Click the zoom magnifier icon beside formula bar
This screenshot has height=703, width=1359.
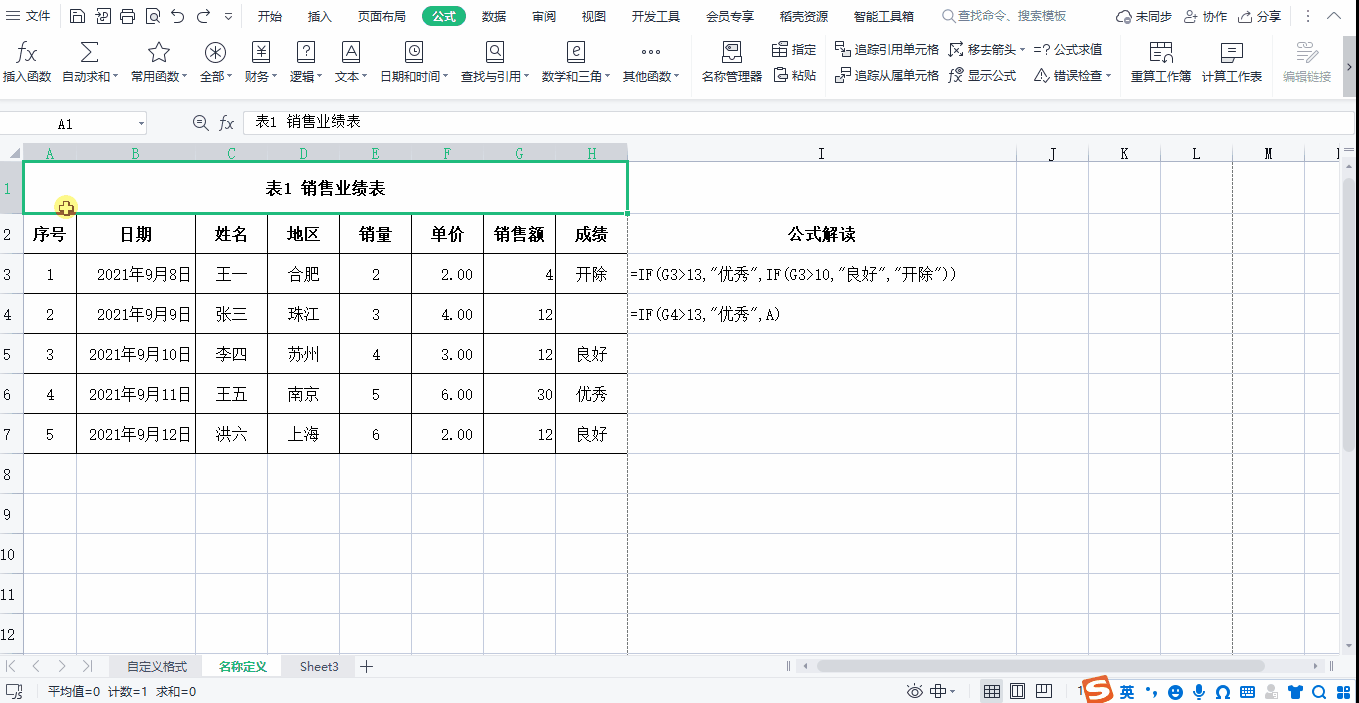(x=201, y=123)
